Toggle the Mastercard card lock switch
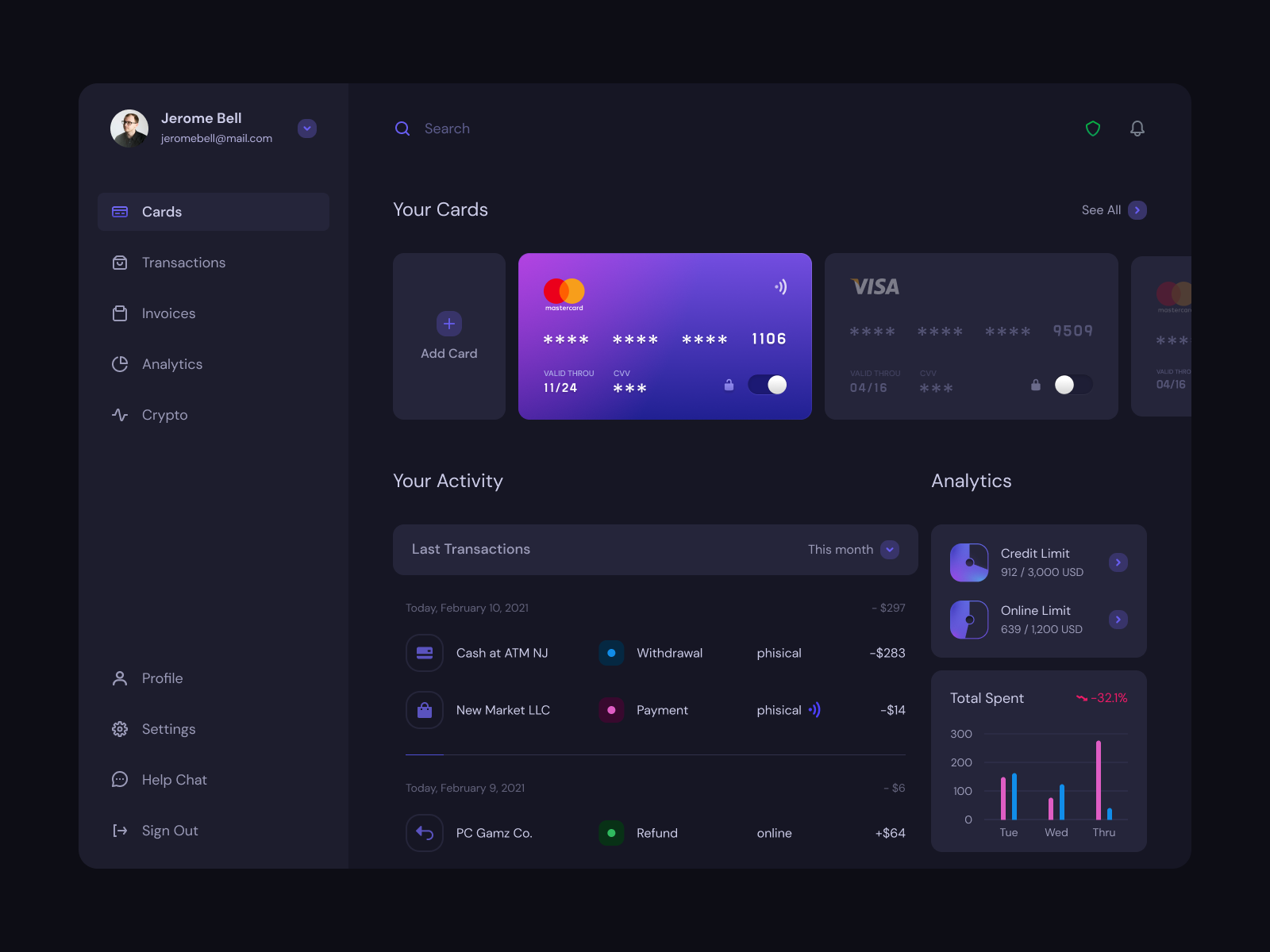This screenshot has width=1270, height=952. 767,385
